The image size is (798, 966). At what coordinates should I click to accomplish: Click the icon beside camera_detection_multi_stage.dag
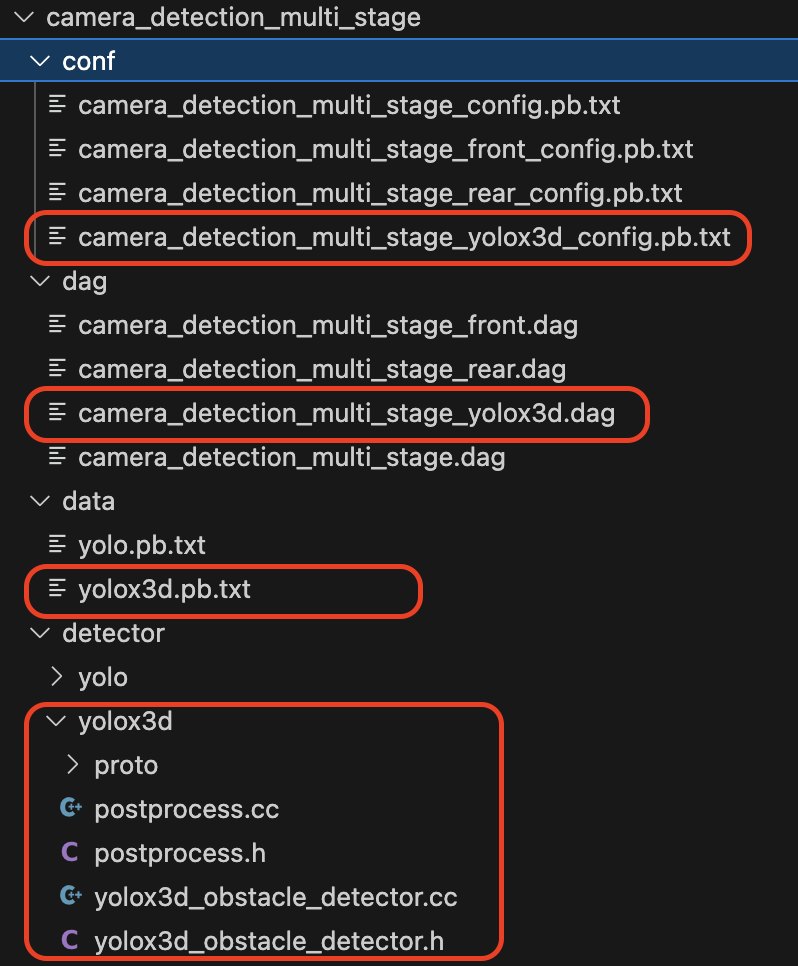55,458
